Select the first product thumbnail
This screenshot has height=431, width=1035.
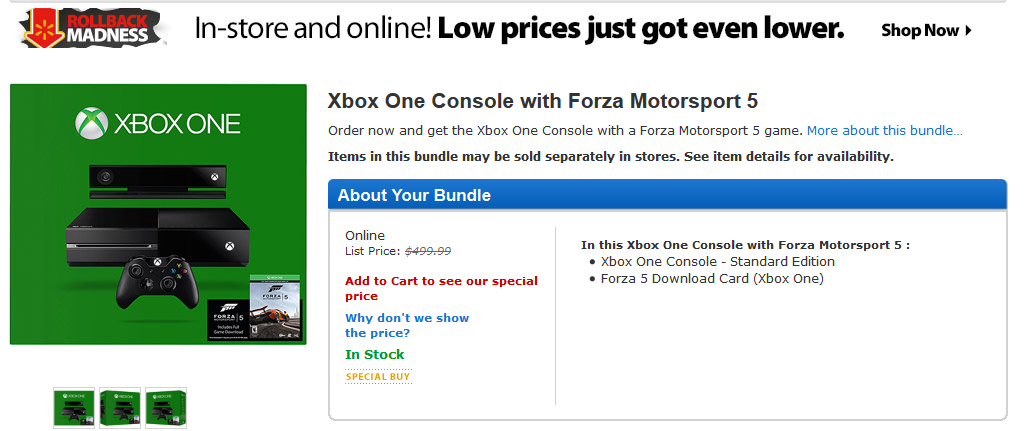[x=74, y=407]
